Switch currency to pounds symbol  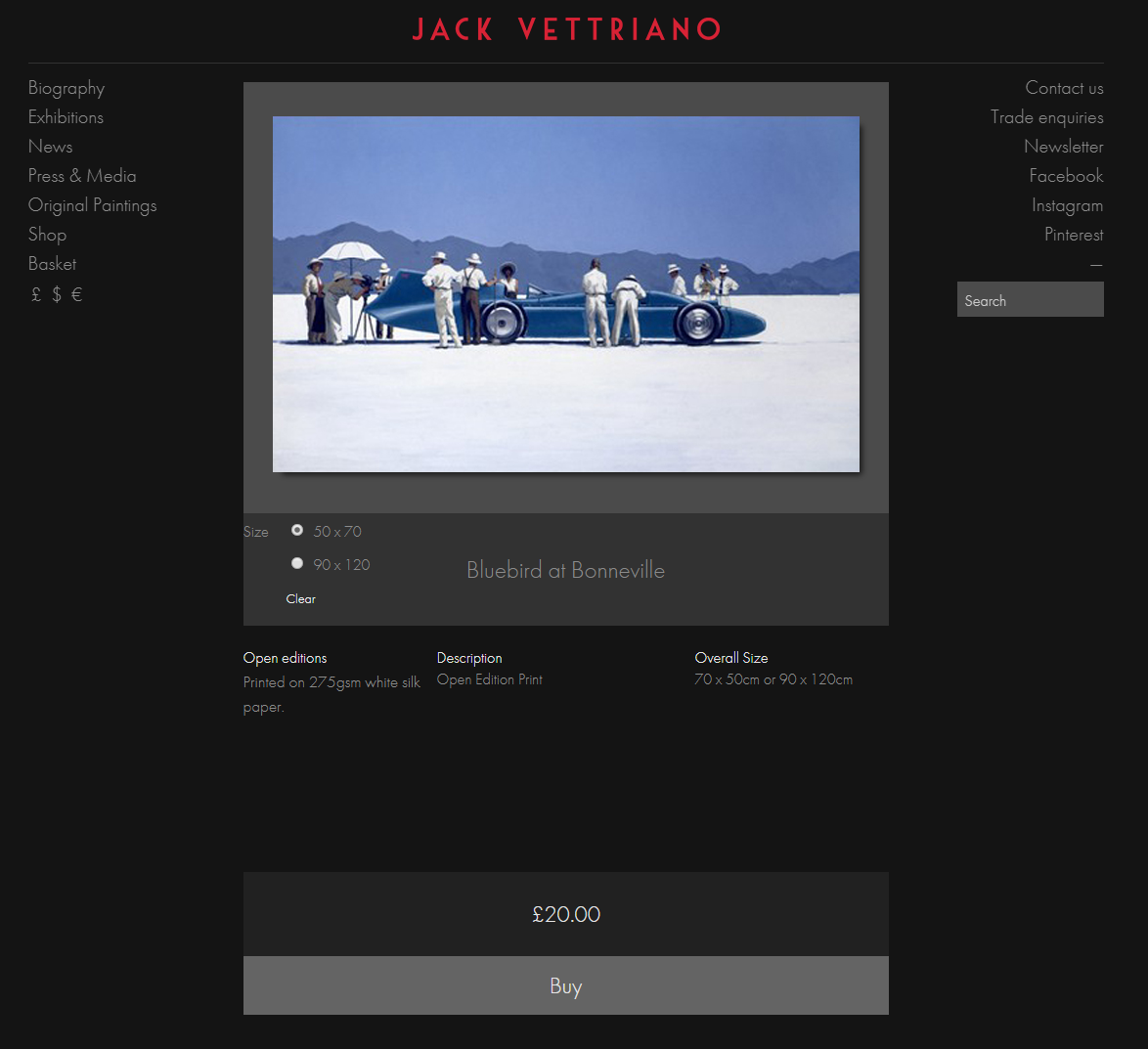pos(36,294)
